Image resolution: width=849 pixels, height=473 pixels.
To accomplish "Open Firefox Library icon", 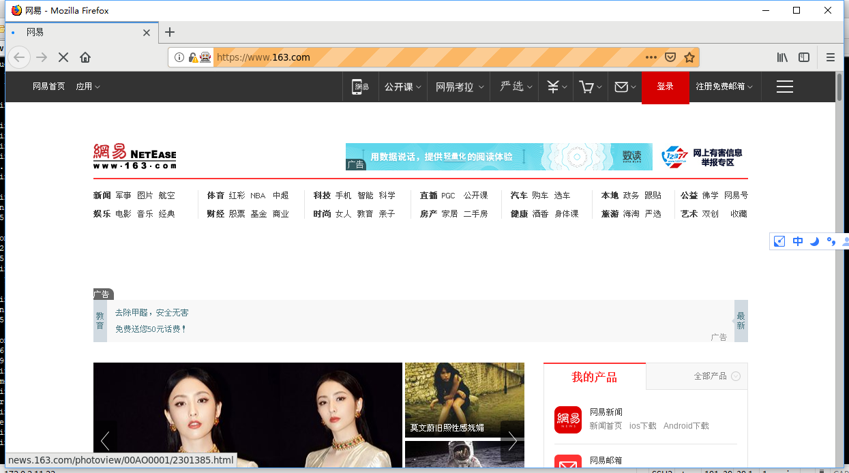I will pos(782,57).
